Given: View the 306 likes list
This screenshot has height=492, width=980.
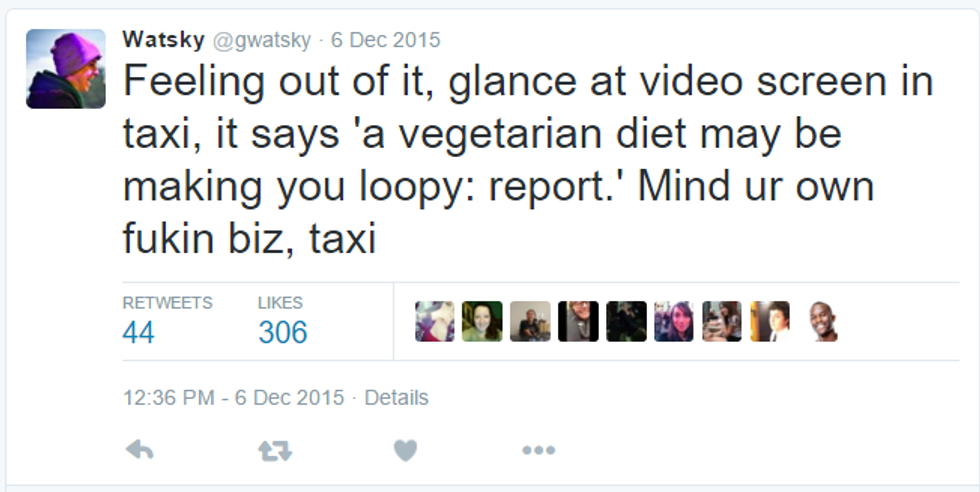Looking at the screenshot, I should pyautogui.click(x=282, y=332).
